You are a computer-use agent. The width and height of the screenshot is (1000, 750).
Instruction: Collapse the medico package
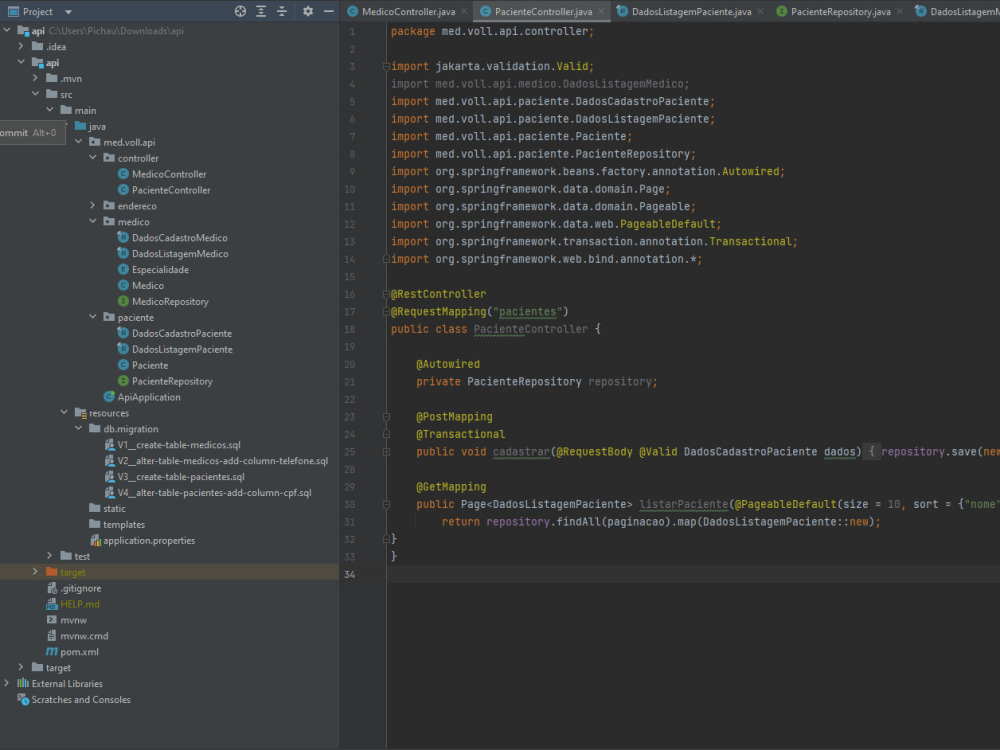point(93,221)
